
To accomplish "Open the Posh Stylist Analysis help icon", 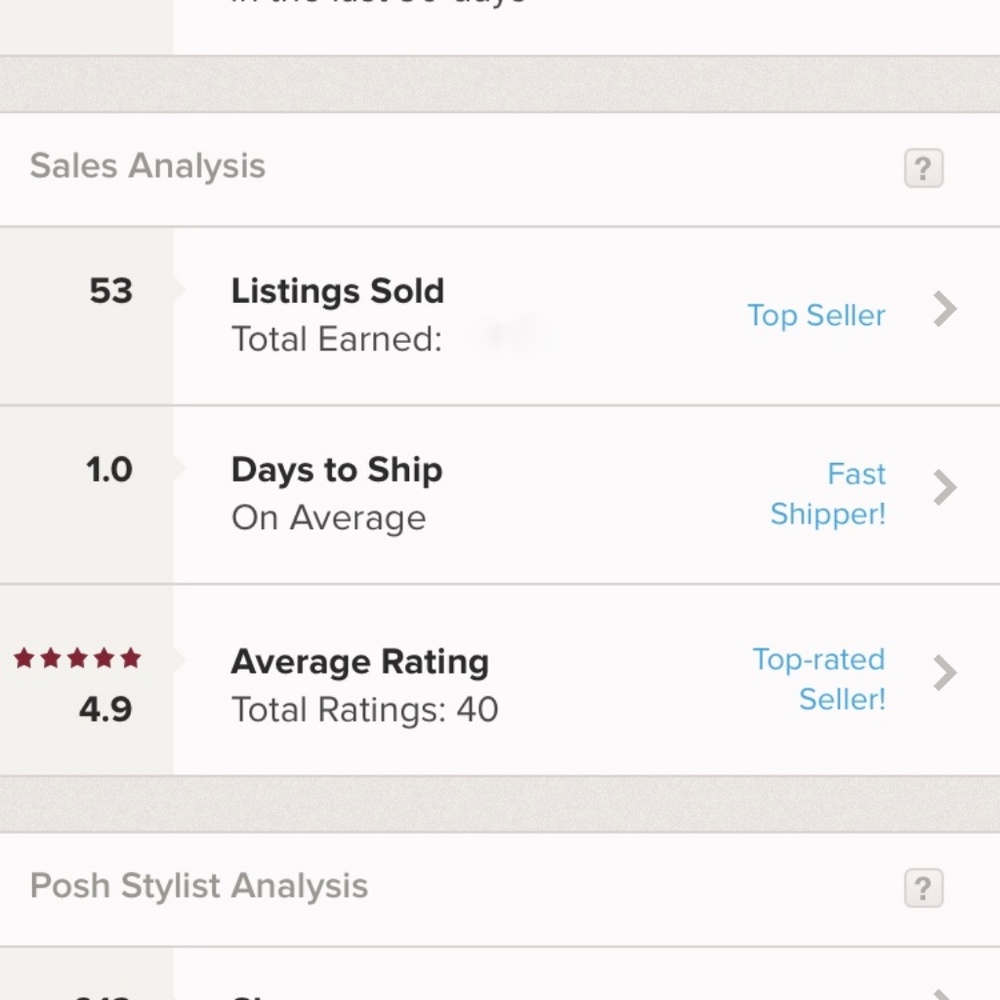I will pos(922,888).
